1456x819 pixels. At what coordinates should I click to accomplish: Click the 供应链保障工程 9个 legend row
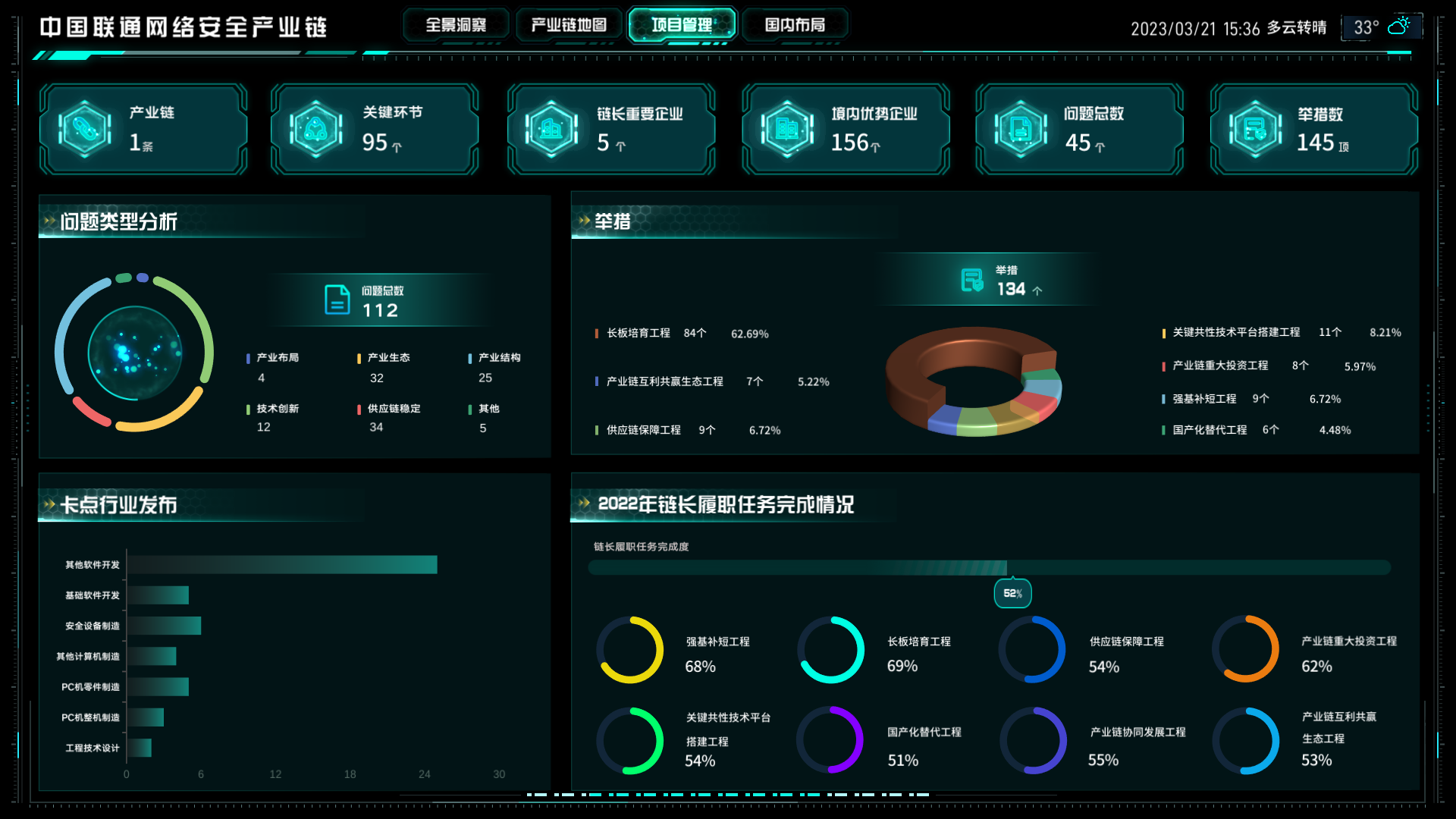point(687,430)
